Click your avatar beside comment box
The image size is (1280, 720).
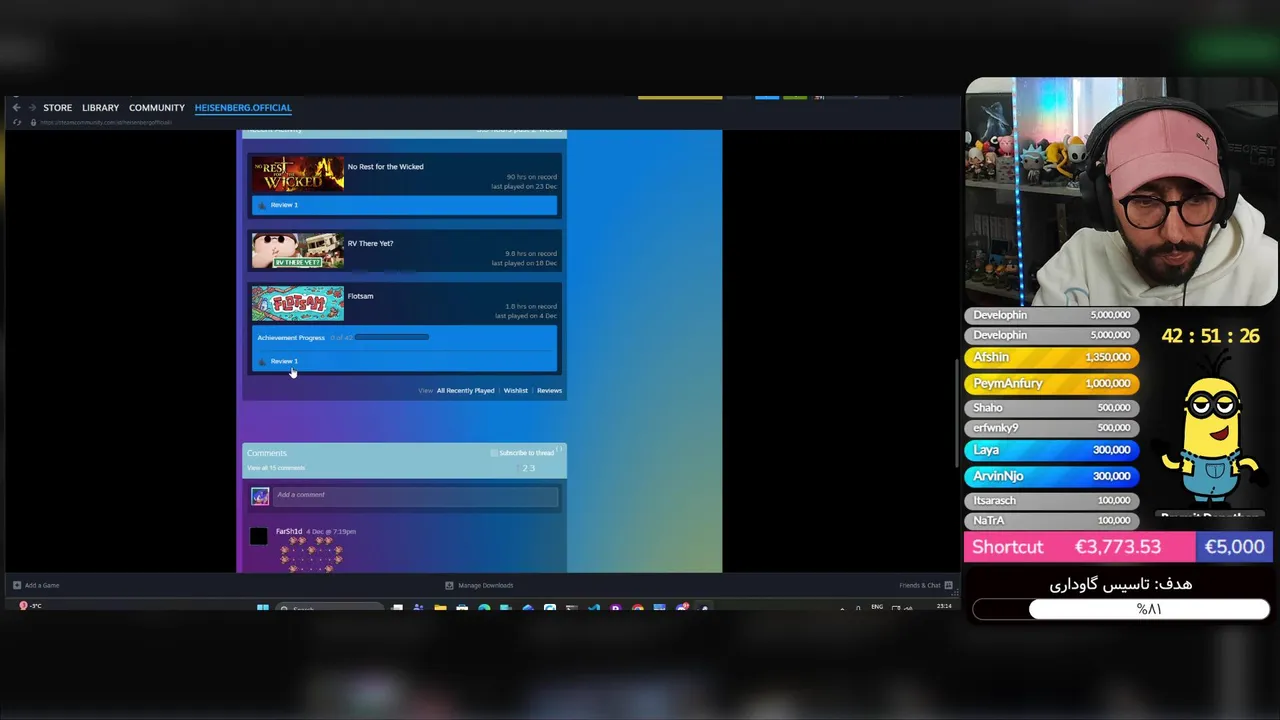click(260, 496)
